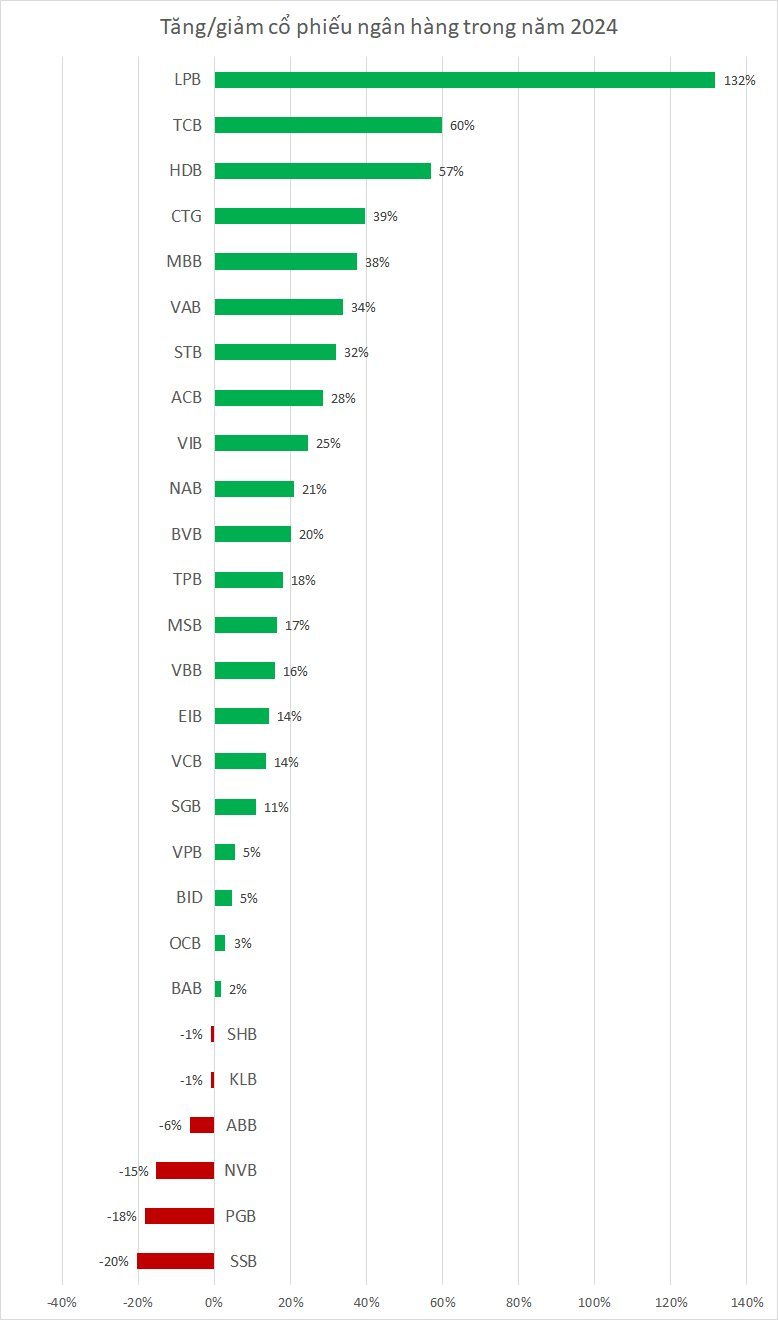Select the ACB green bar
778x1320 pixels.
coord(269,398)
